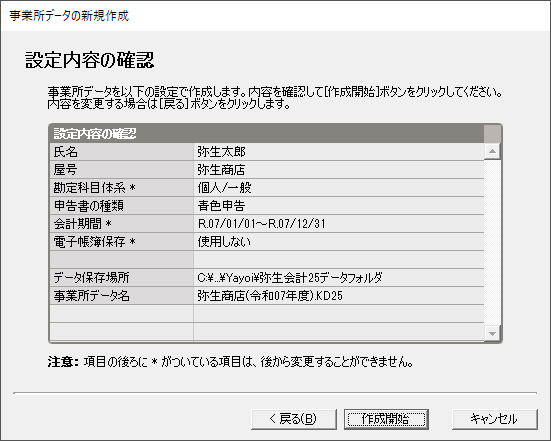The image size is (551, 441).
Task: Select the 電子帳簿保存 row
Action: click(267, 241)
